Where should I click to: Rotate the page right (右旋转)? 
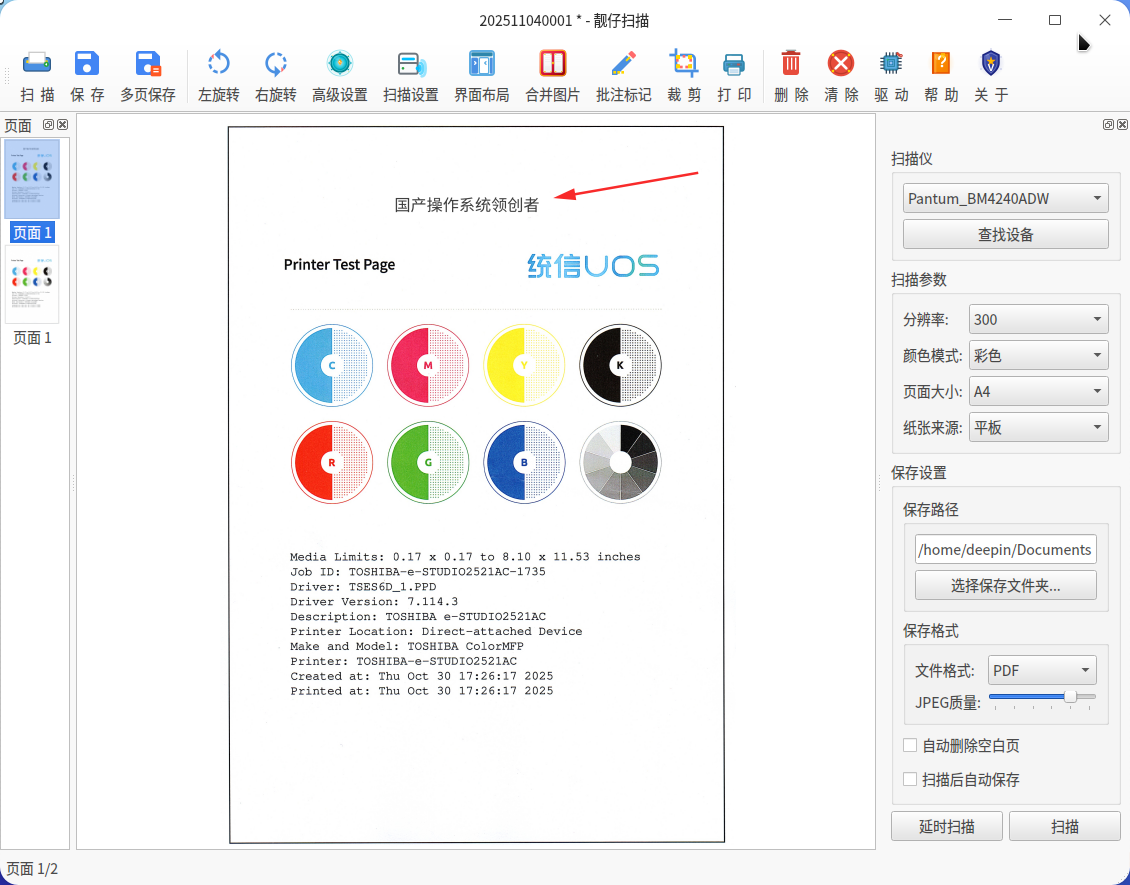[275, 76]
